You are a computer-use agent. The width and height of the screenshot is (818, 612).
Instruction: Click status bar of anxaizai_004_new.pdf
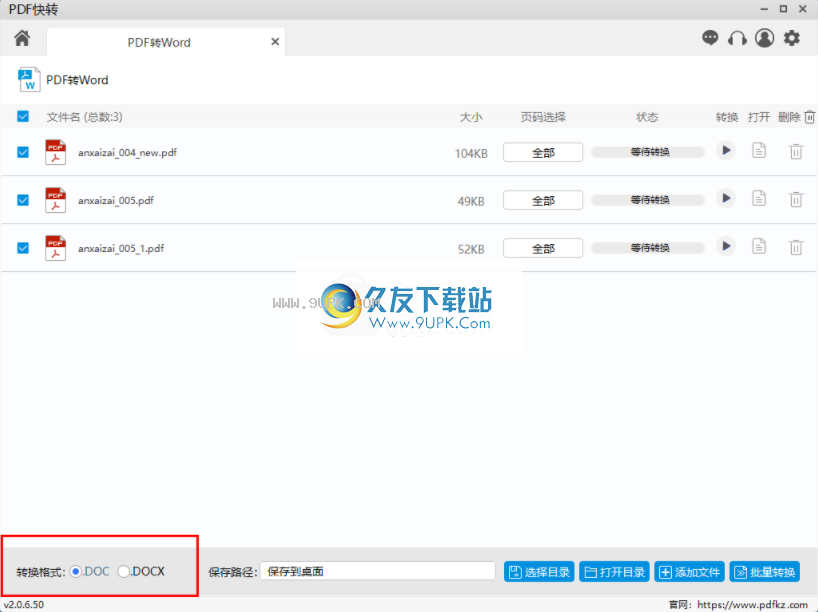[x=648, y=152]
